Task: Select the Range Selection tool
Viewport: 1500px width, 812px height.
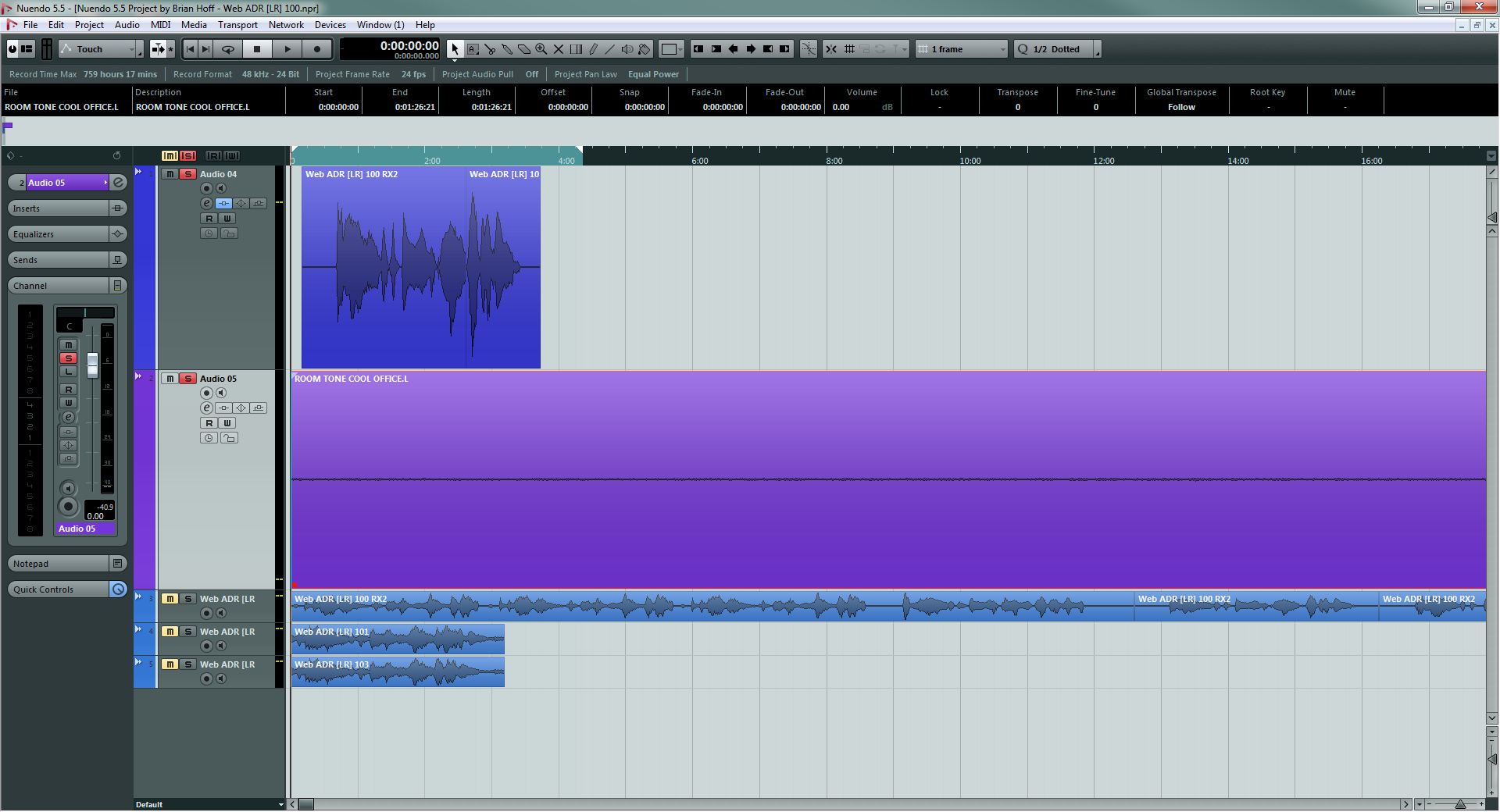Action: 473,49
